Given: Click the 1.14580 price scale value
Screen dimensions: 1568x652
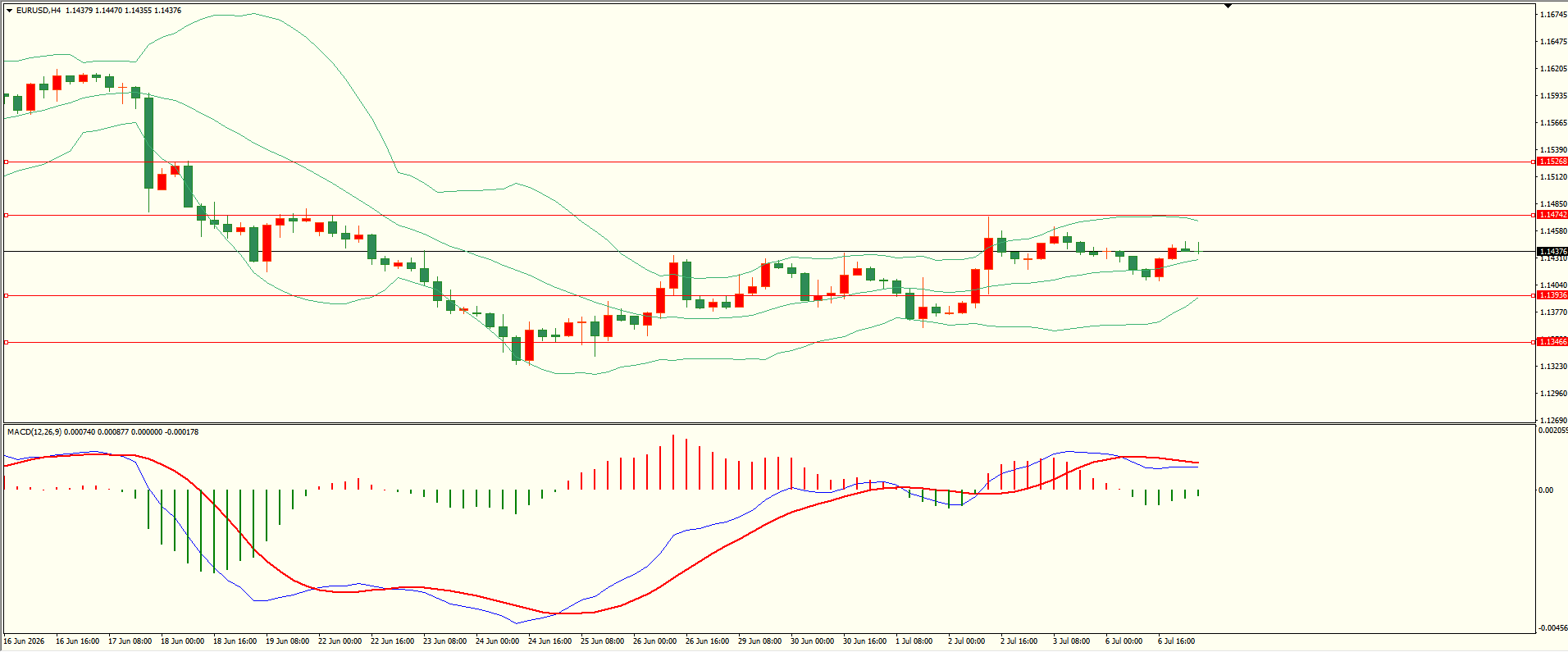Looking at the screenshot, I should [1553, 231].
